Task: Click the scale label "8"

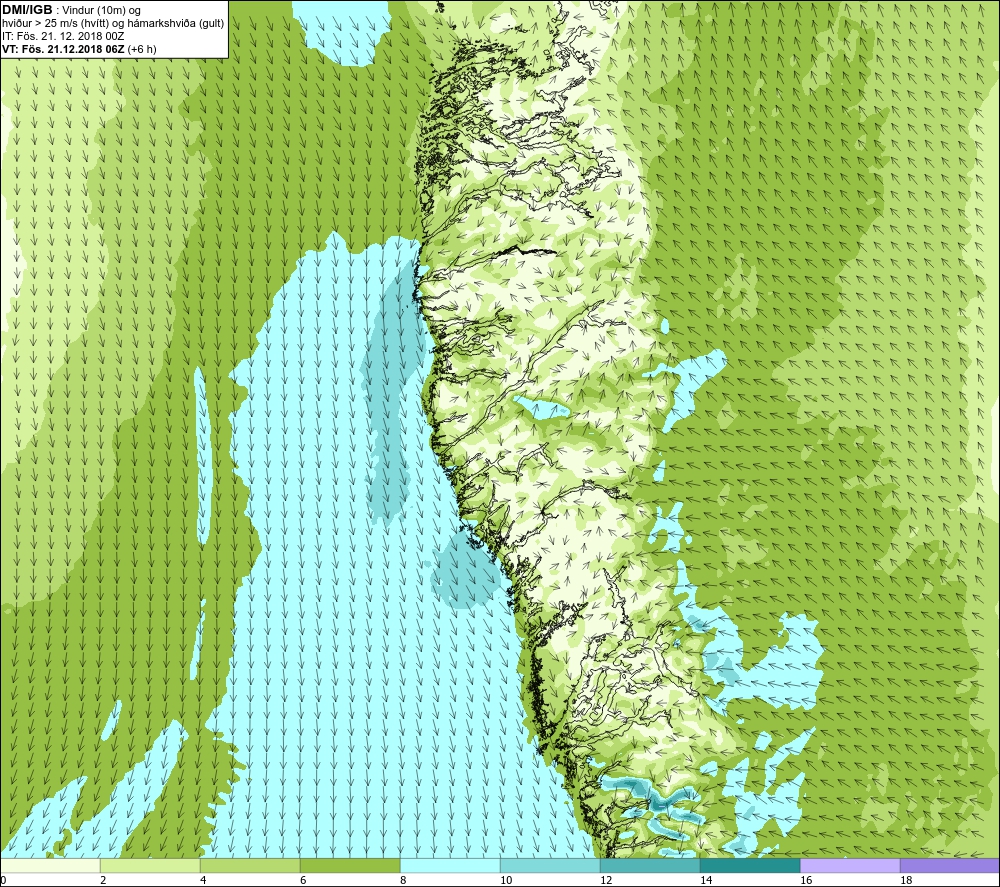Action: (404, 881)
